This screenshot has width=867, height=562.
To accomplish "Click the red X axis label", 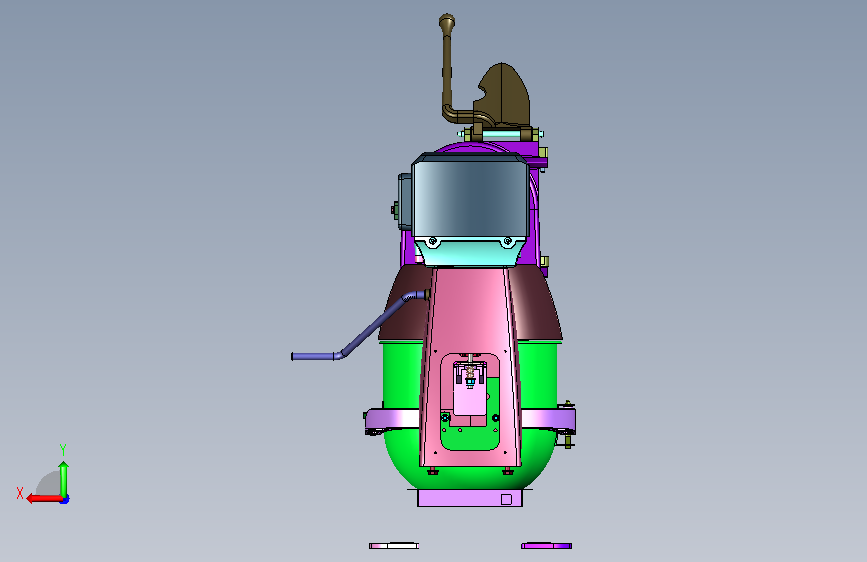I will tap(20, 493).
